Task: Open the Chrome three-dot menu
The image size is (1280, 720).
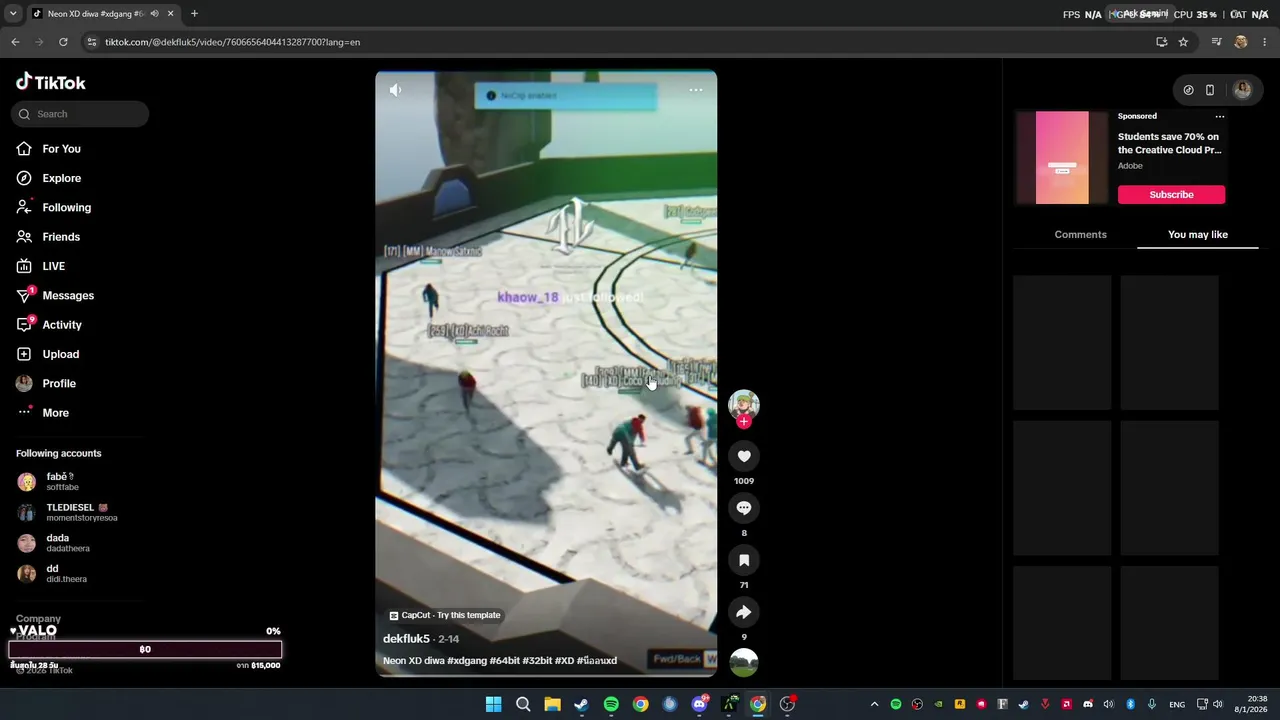Action: pyautogui.click(x=1265, y=42)
